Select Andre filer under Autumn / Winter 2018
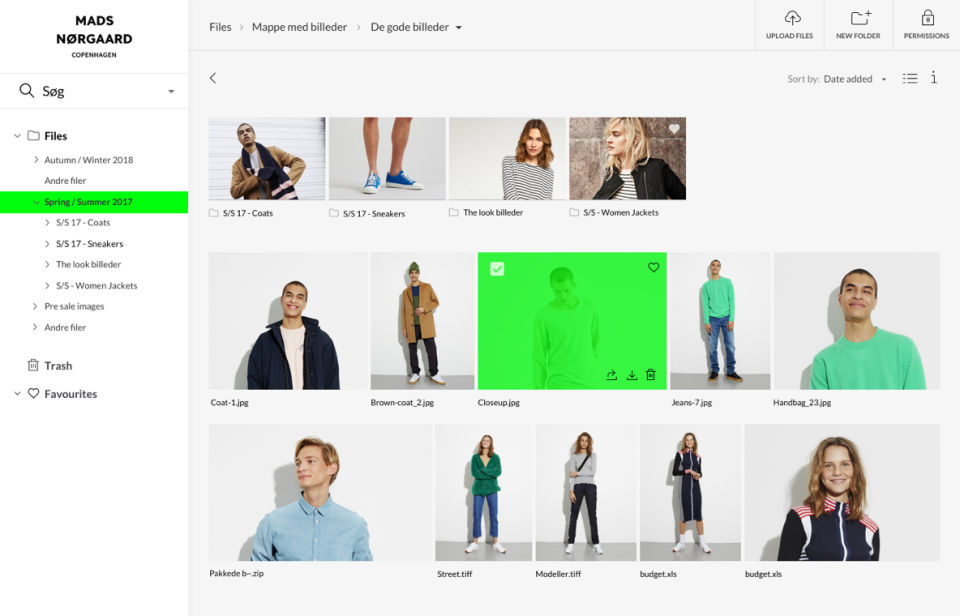 (65, 181)
